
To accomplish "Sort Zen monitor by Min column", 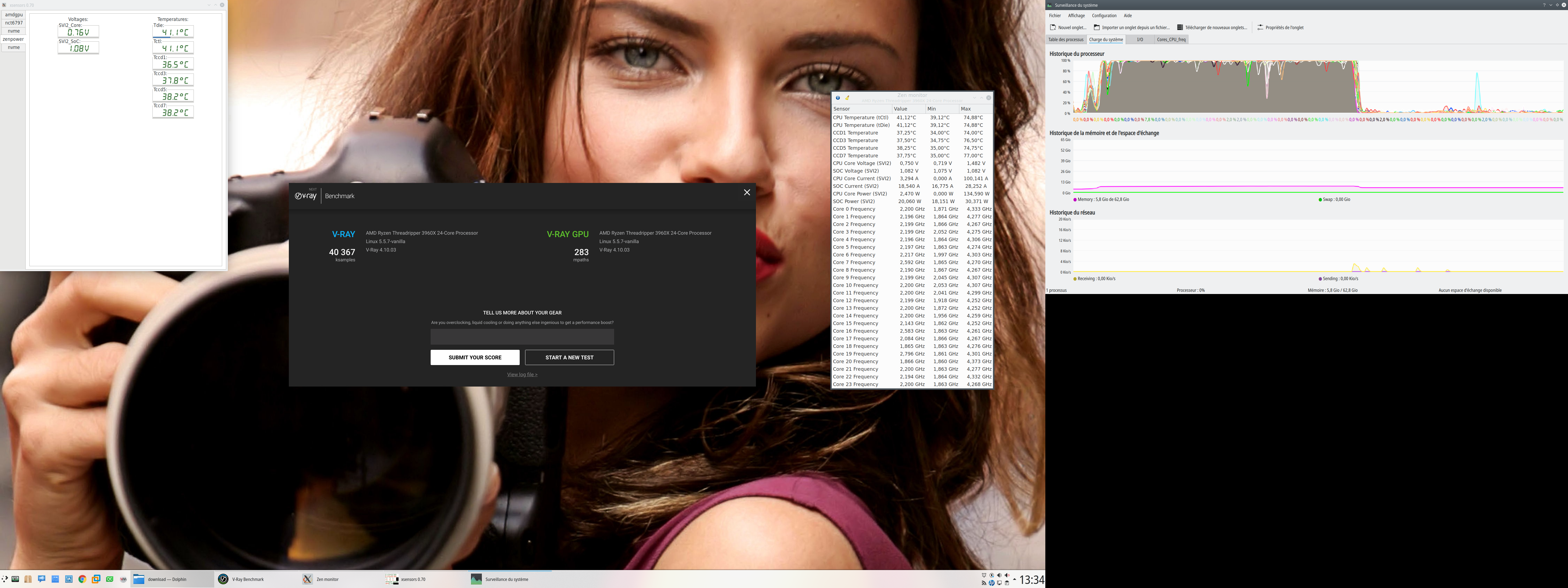I will (942, 109).
